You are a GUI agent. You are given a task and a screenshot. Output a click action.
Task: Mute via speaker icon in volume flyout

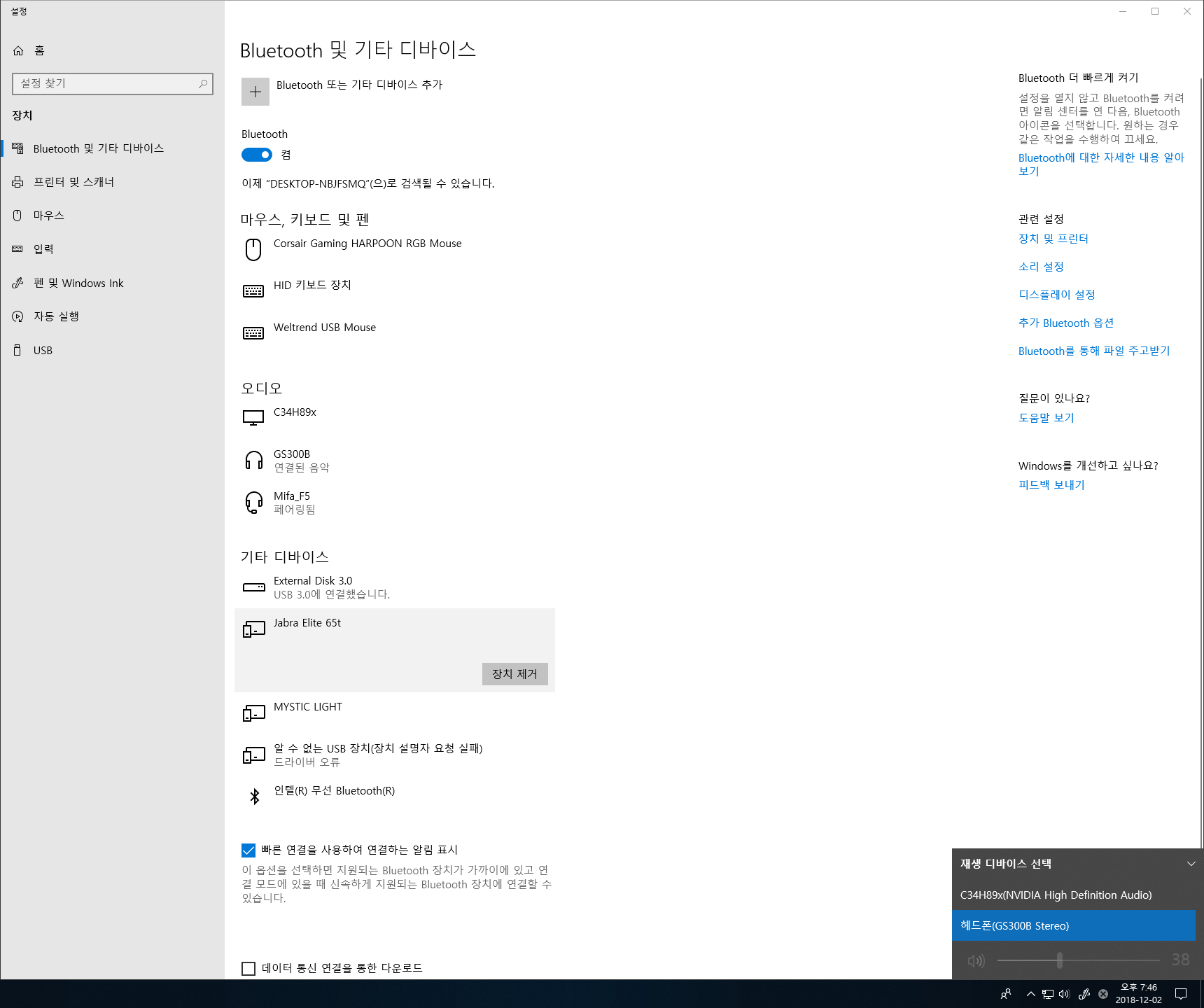click(976, 960)
